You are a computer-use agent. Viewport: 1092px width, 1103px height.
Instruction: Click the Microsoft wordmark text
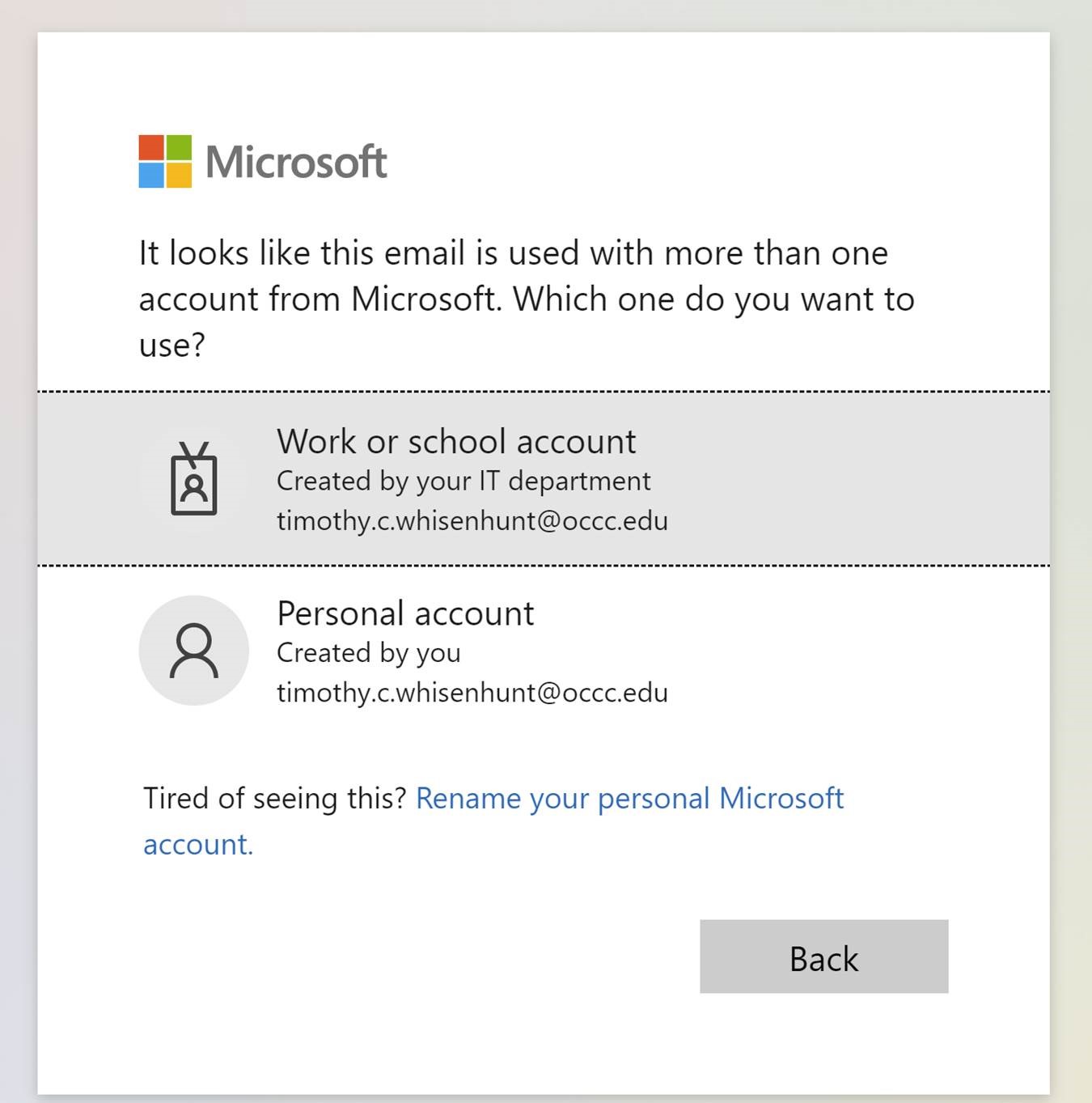(x=296, y=162)
